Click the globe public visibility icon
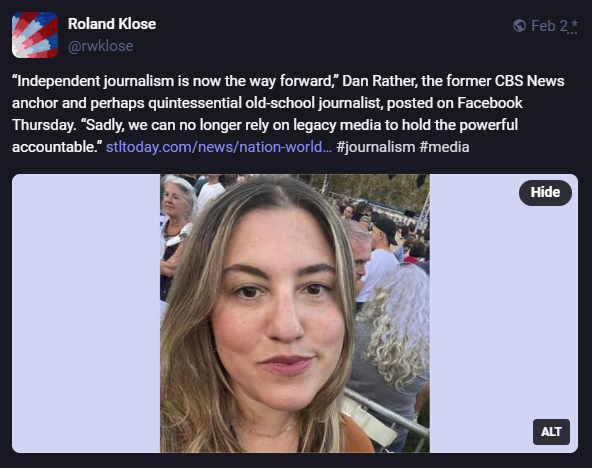The width and height of the screenshot is (592, 468). 519,26
